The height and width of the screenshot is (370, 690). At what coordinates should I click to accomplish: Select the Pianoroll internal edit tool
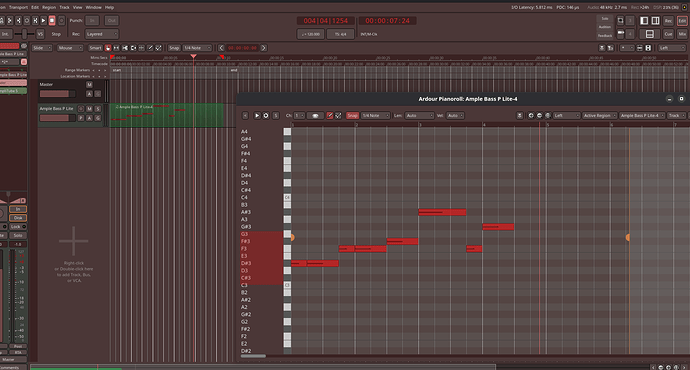(x=338, y=116)
